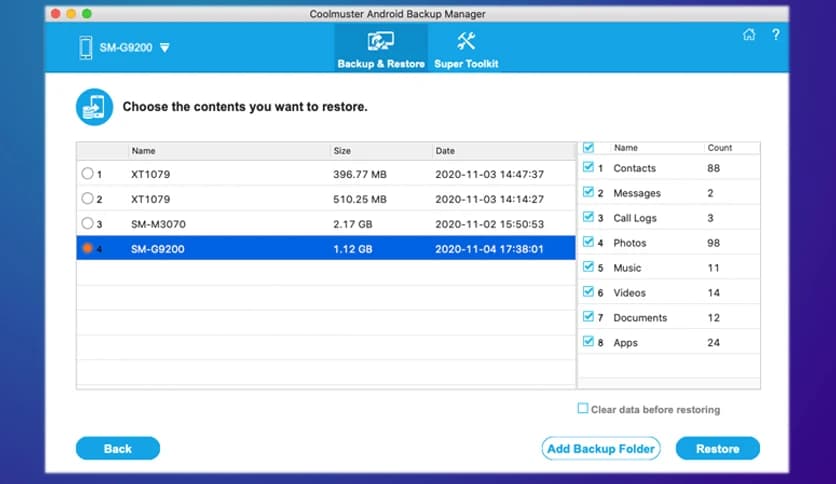Click date 2020-11-04 17:38:01 in selected row

(489, 249)
